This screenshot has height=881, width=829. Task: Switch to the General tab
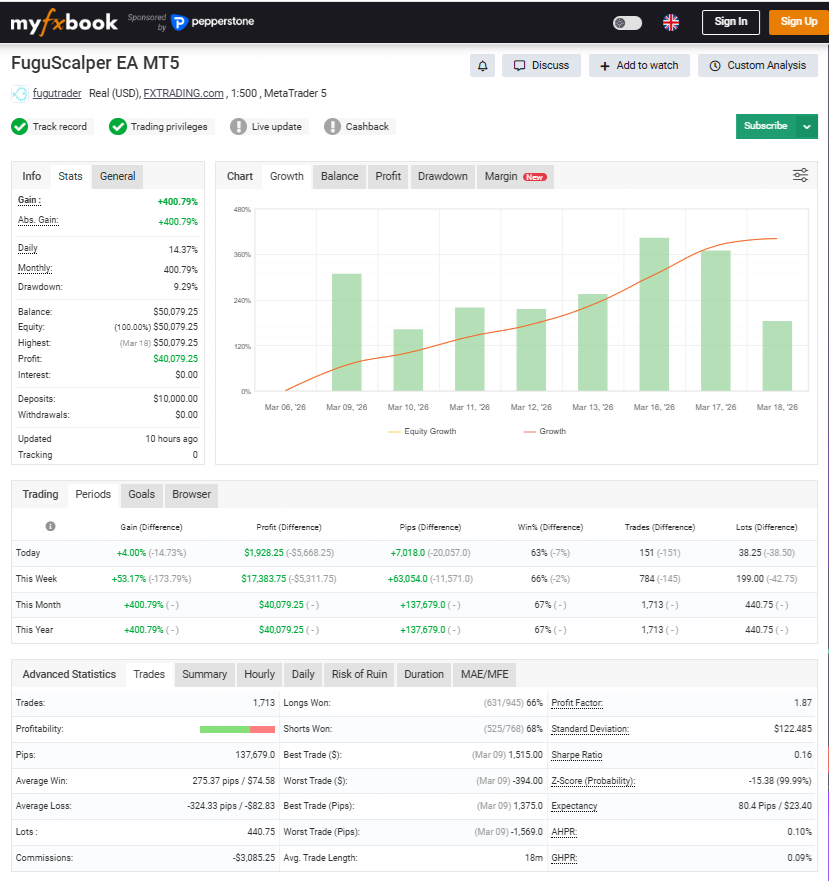click(x=117, y=176)
